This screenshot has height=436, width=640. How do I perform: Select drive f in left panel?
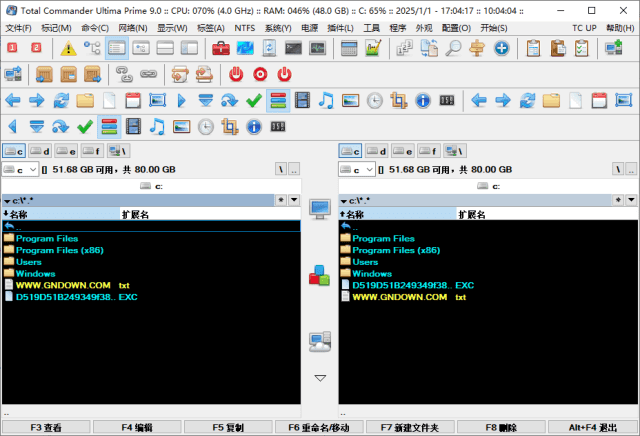pyautogui.click(x=93, y=151)
